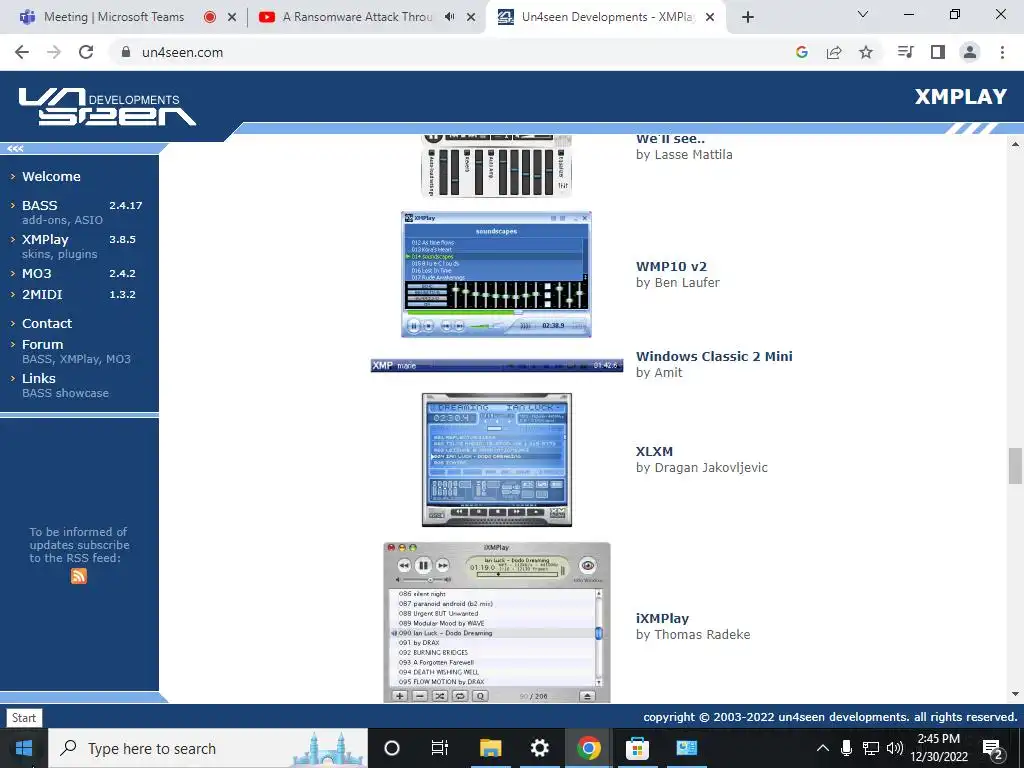The height and width of the screenshot is (768, 1024).
Task: Open the Chrome tab search dropdown arrow
Action: point(863,14)
